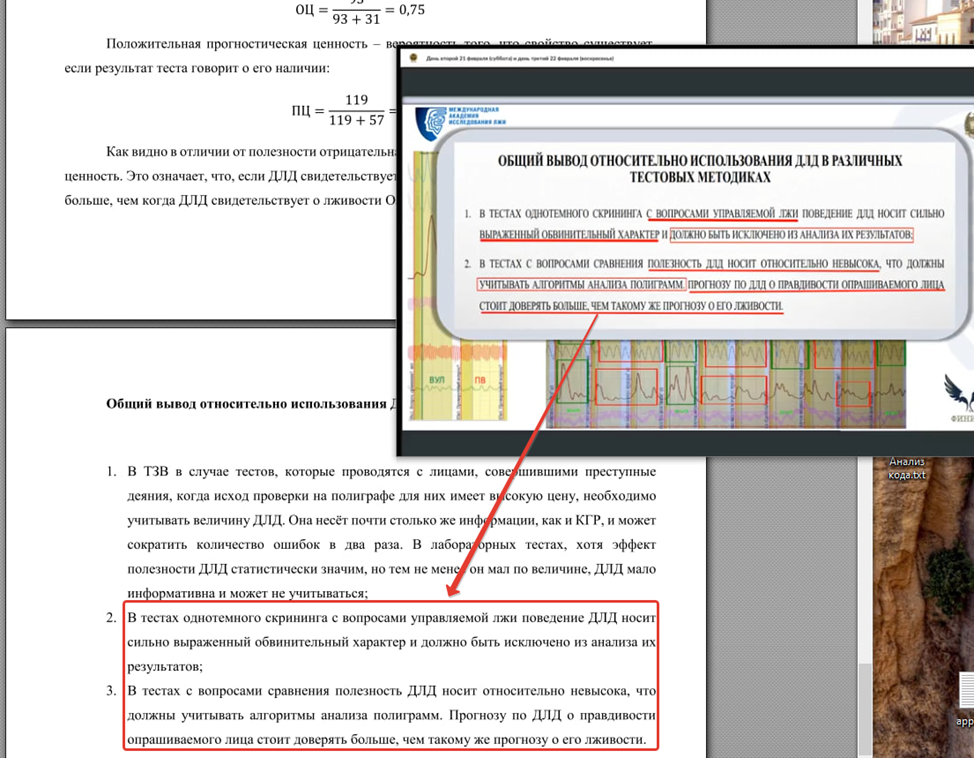Click the small emblem in overlay title bar
The image size is (974, 758).
pyautogui.click(x=407, y=59)
